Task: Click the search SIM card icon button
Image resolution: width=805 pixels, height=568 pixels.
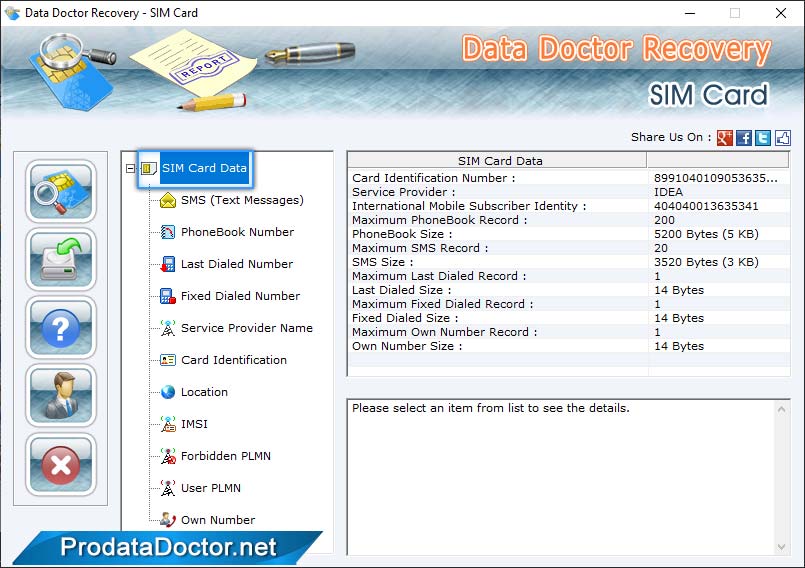Action: pos(61,191)
